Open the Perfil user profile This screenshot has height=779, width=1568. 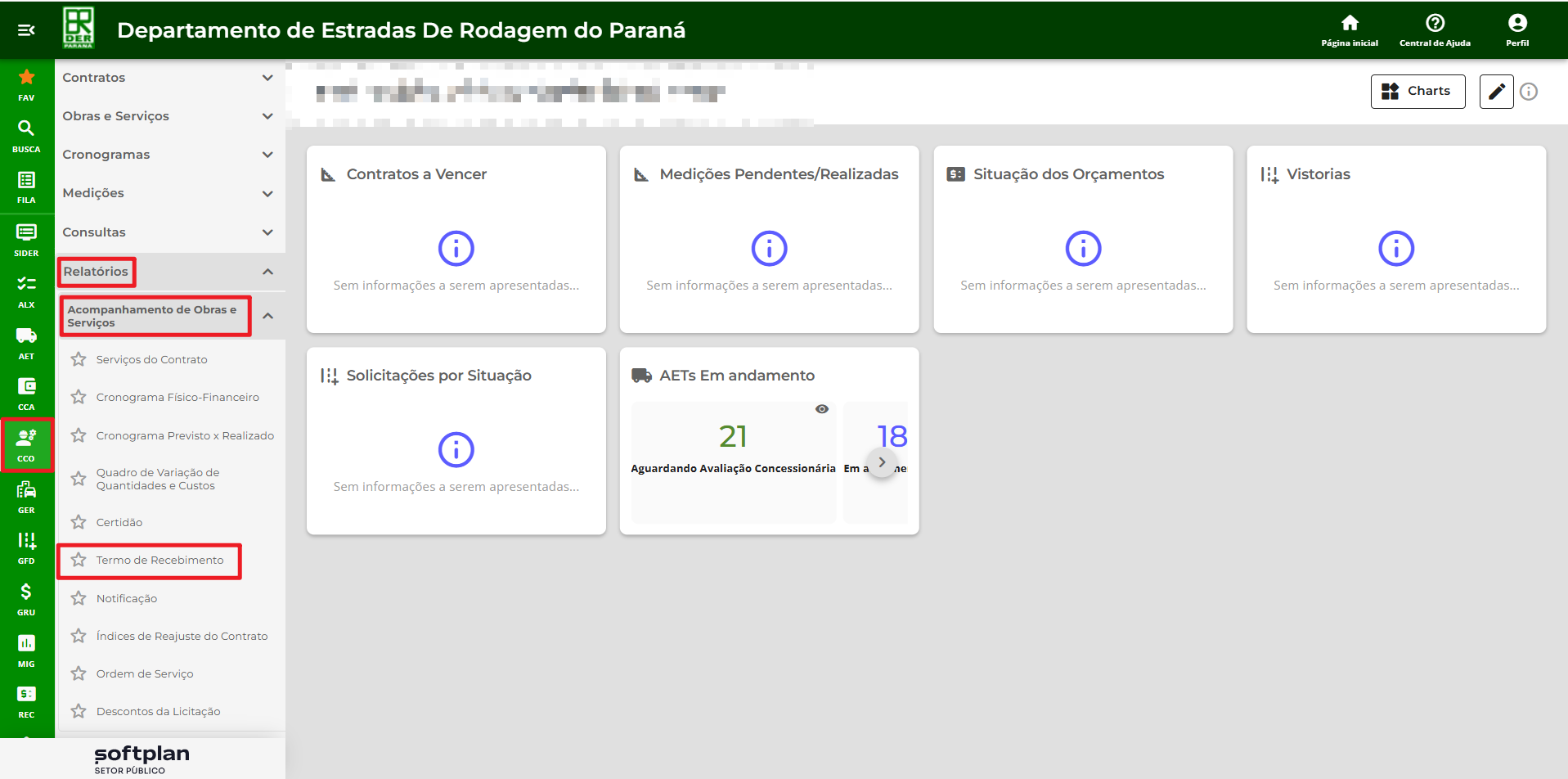click(1516, 29)
